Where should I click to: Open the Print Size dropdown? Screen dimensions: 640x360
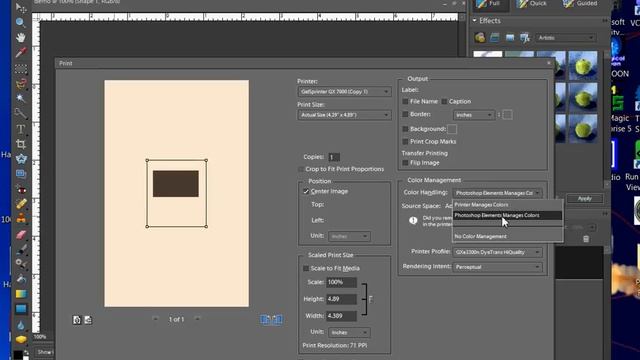344,115
